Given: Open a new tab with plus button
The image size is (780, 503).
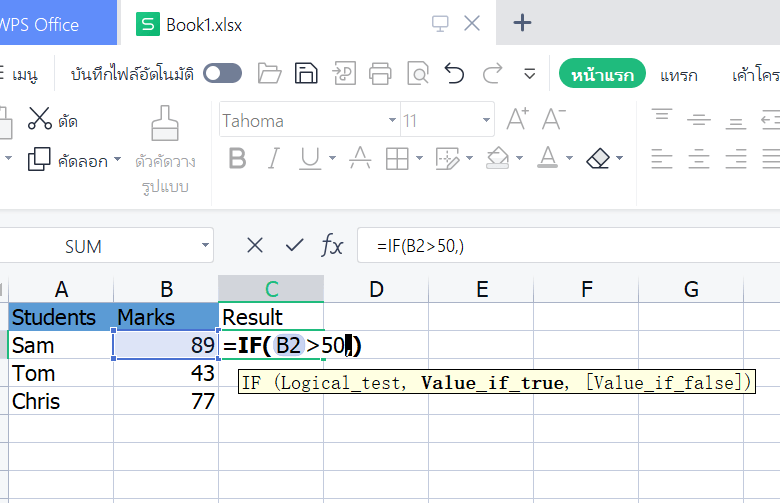Looking at the screenshot, I should click(522, 23).
